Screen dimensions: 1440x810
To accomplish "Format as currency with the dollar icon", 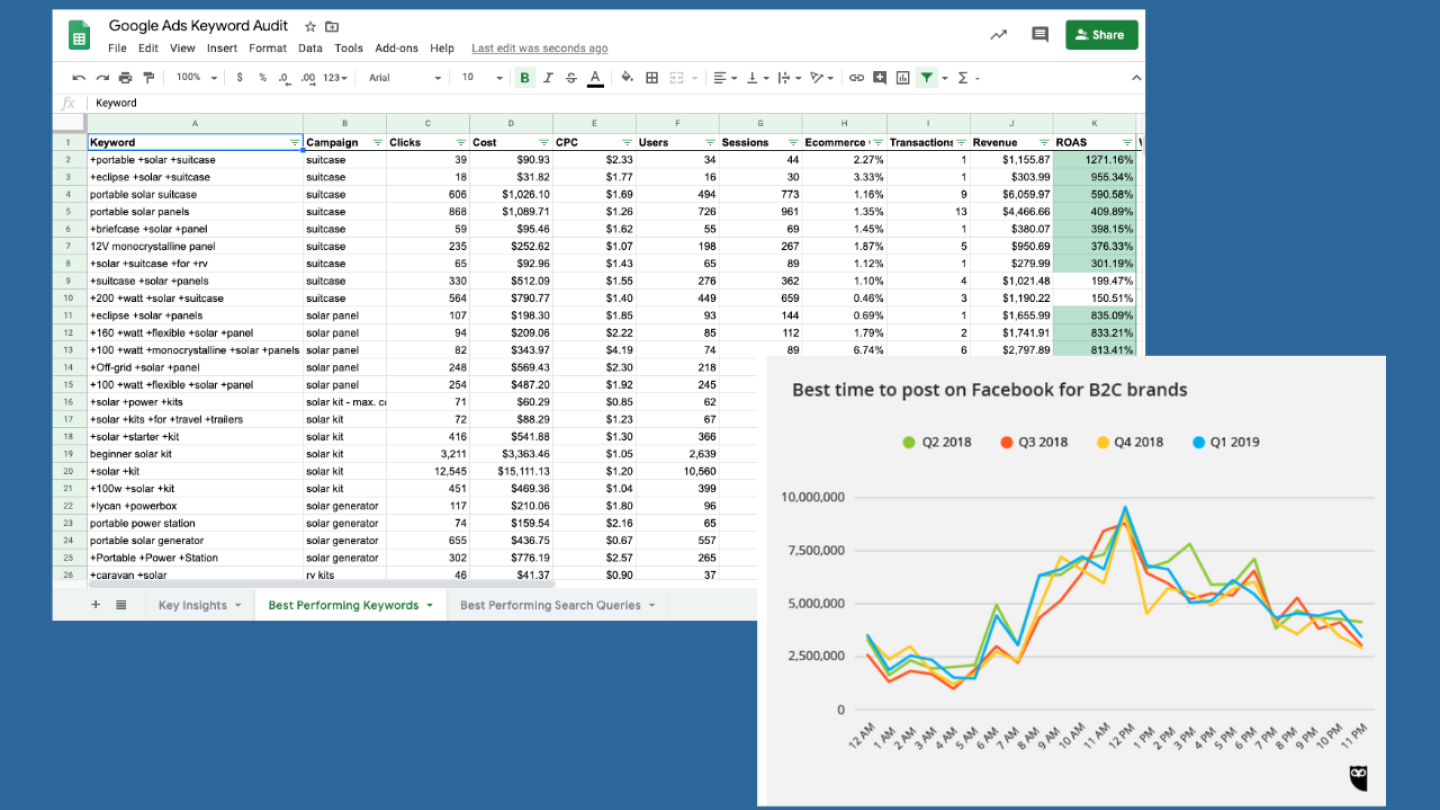I will (x=240, y=78).
